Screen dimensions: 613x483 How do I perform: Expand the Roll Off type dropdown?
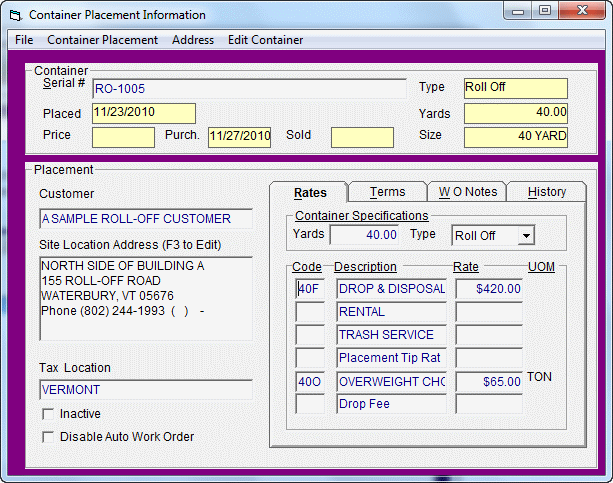526,236
